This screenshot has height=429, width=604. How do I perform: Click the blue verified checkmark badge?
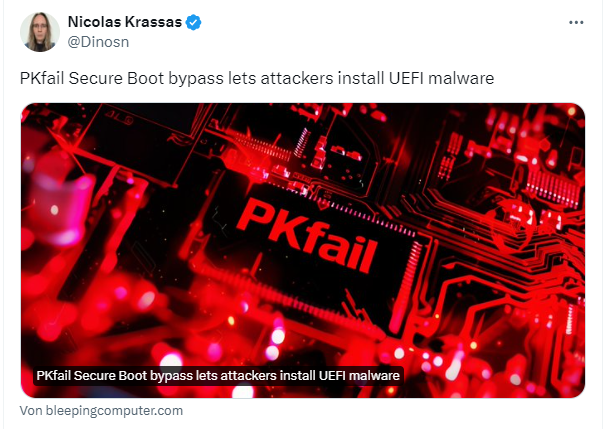(193, 22)
